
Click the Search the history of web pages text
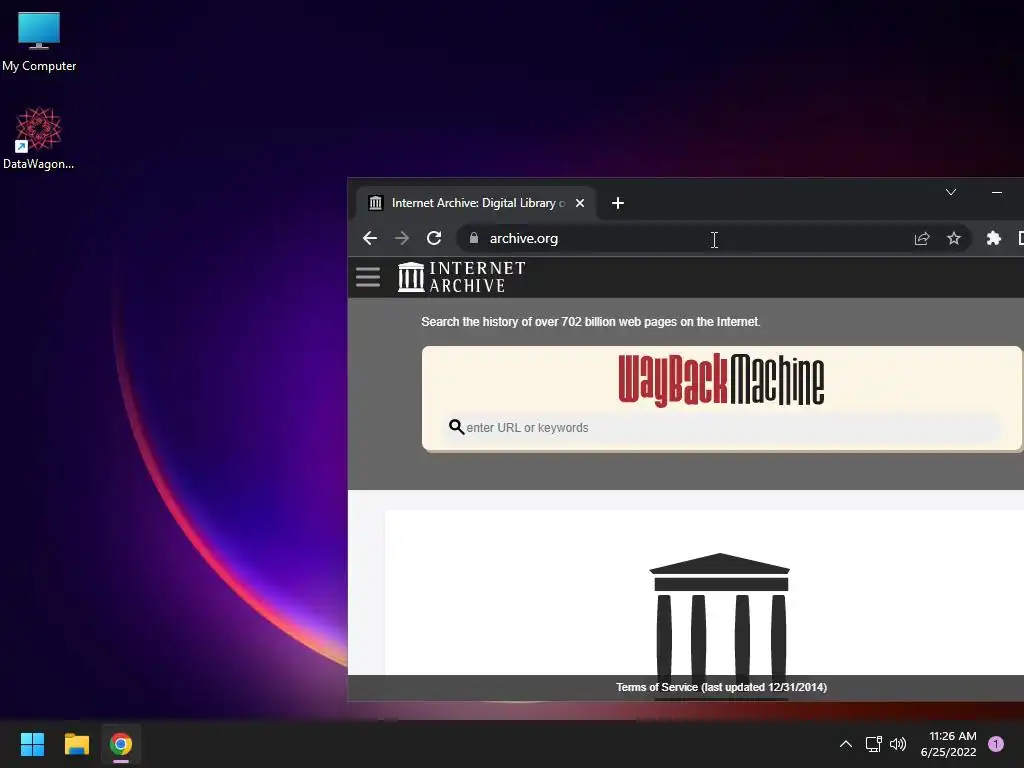click(x=590, y=321)
